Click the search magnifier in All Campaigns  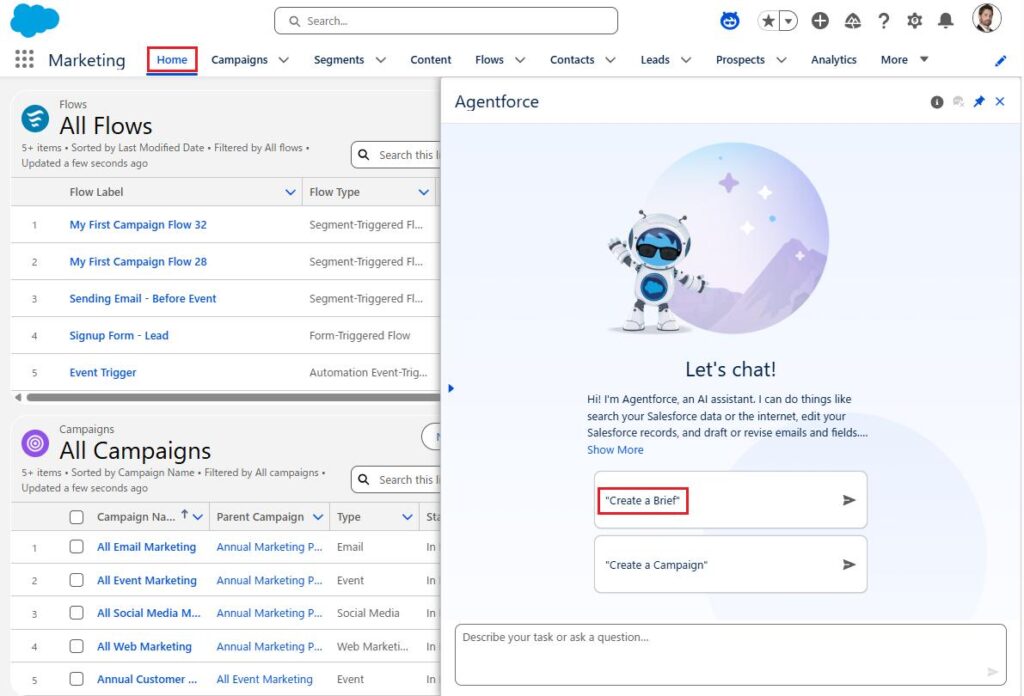click(x=364, y=479)
